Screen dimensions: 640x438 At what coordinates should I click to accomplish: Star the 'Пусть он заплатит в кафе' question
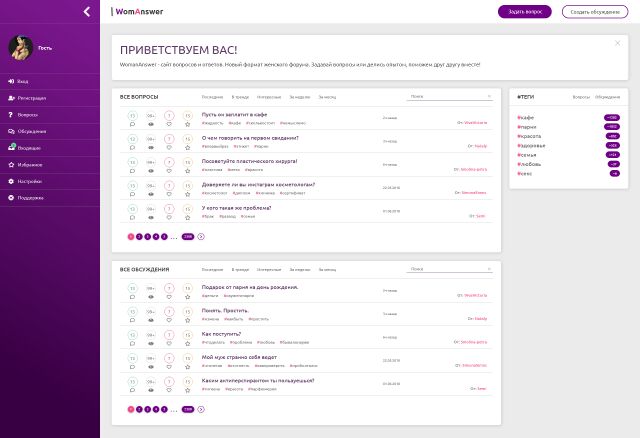point(187,125)
